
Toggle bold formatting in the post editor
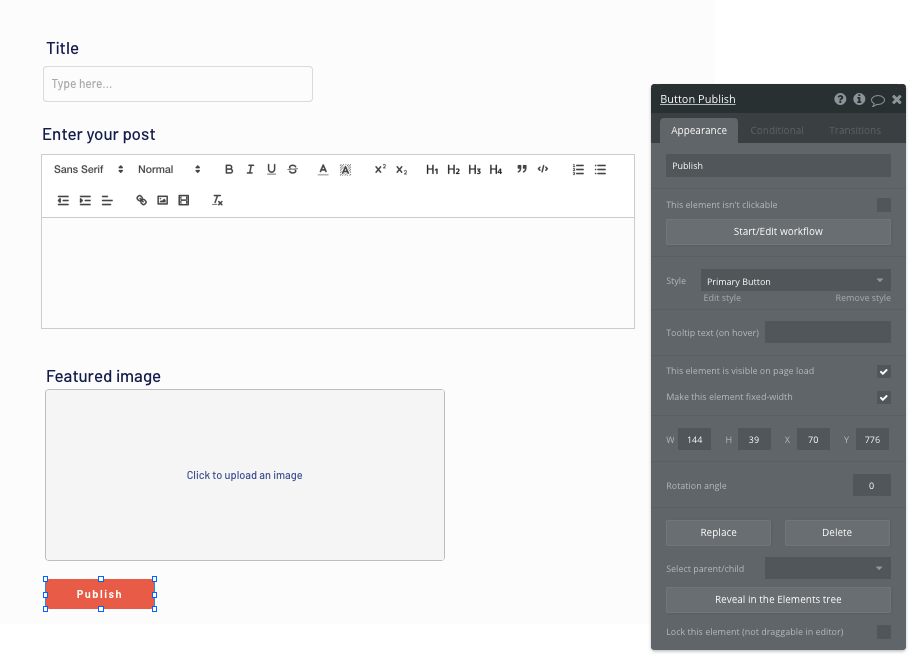(229, 169)
